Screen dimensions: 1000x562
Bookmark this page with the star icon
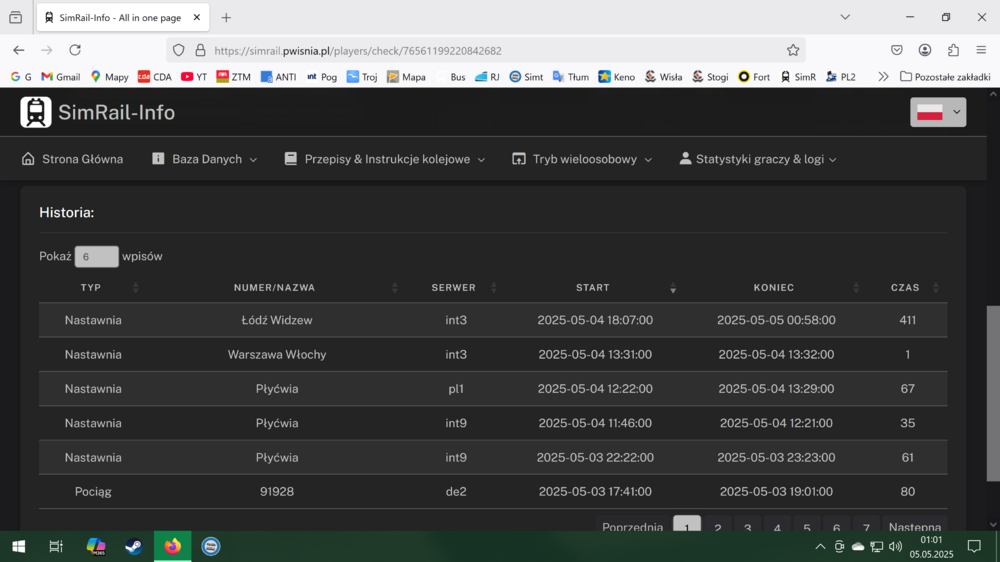(x=793, y=50)
